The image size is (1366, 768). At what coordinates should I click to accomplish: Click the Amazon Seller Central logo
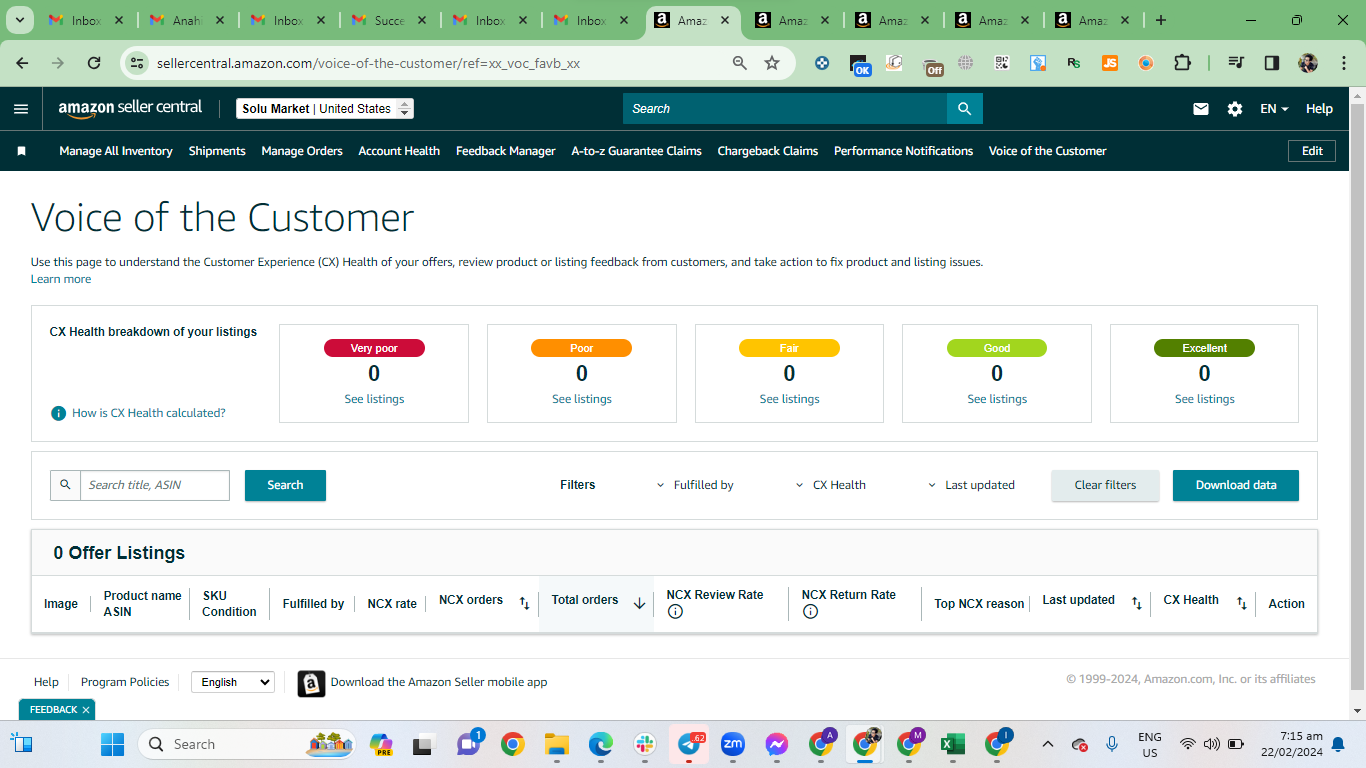click(130, 108)
